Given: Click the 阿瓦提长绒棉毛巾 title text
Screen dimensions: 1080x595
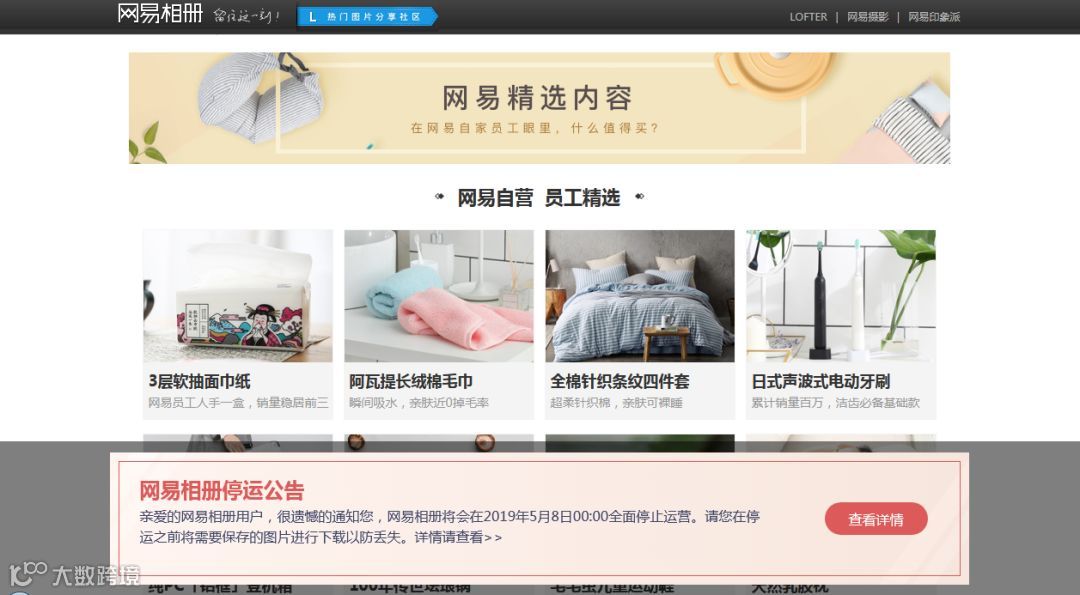Looking at the screenshot, I should point(411,382).
